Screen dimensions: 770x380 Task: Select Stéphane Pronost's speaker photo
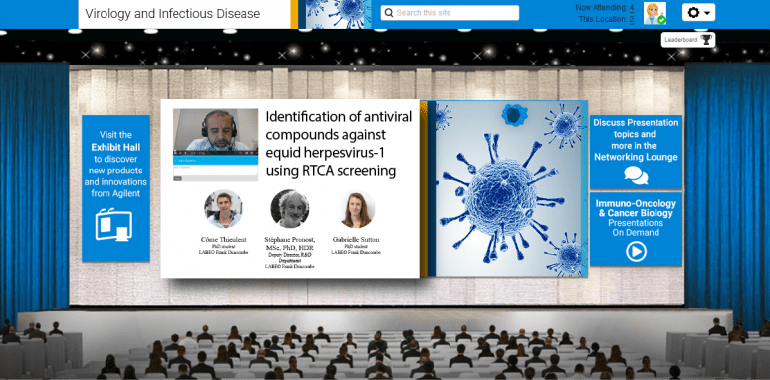tap(290, 209)
